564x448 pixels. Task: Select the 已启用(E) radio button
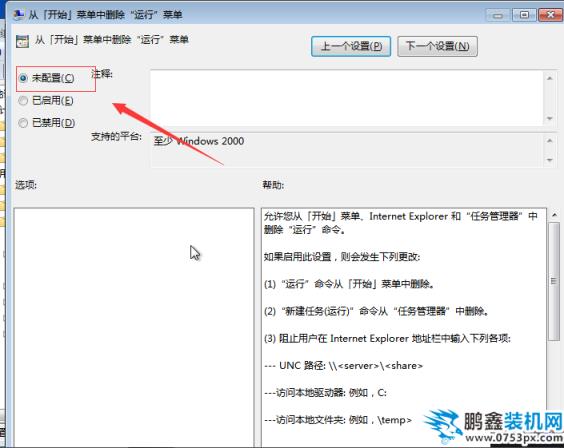click(x=23, y=101)
